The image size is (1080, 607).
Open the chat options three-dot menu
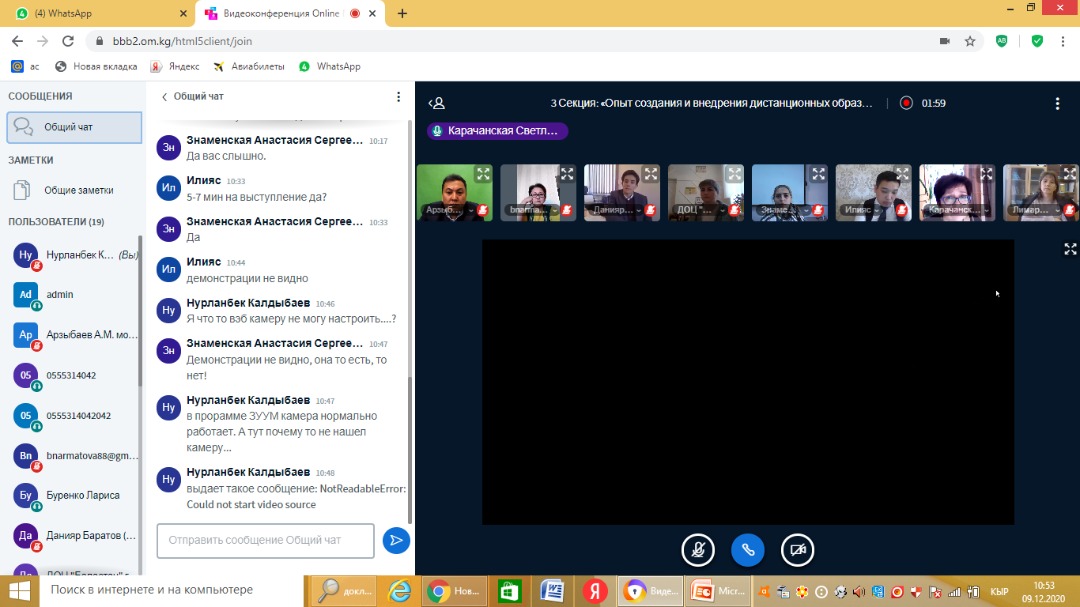coord(398,97)
